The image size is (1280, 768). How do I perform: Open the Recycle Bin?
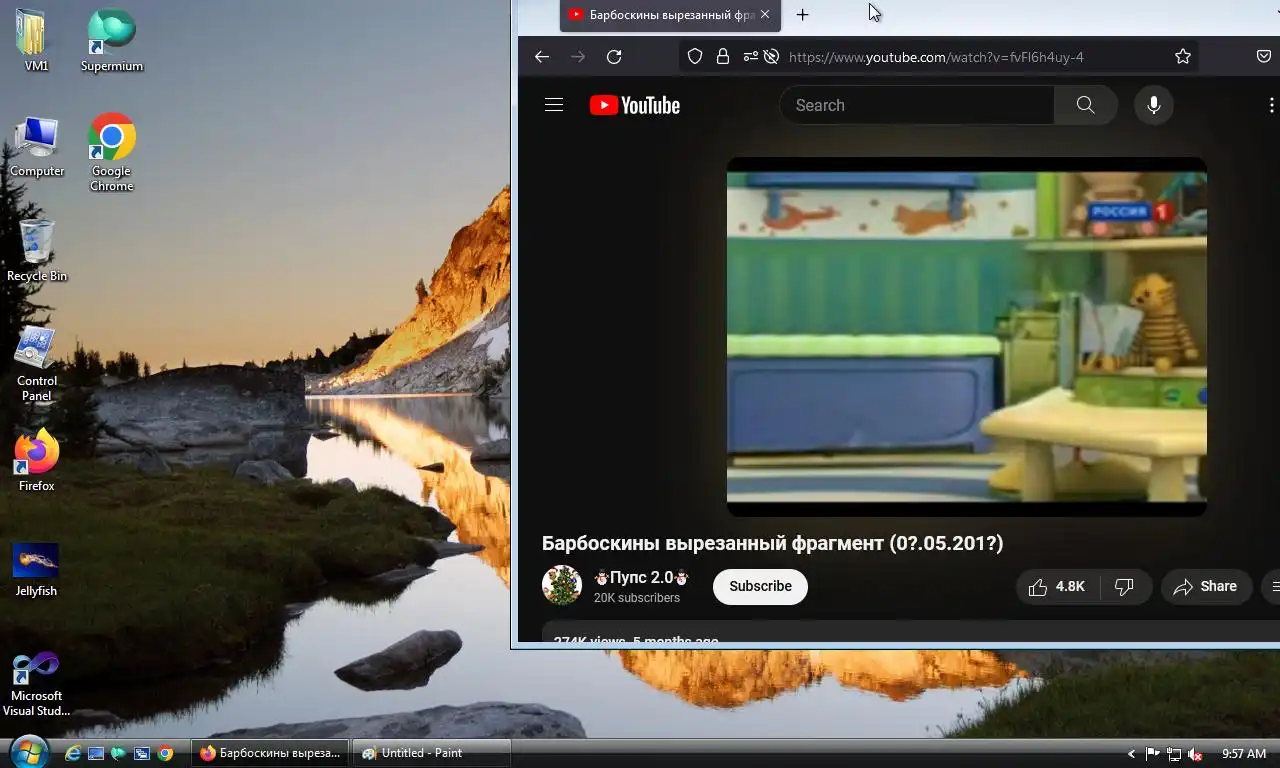coord(37,250)
